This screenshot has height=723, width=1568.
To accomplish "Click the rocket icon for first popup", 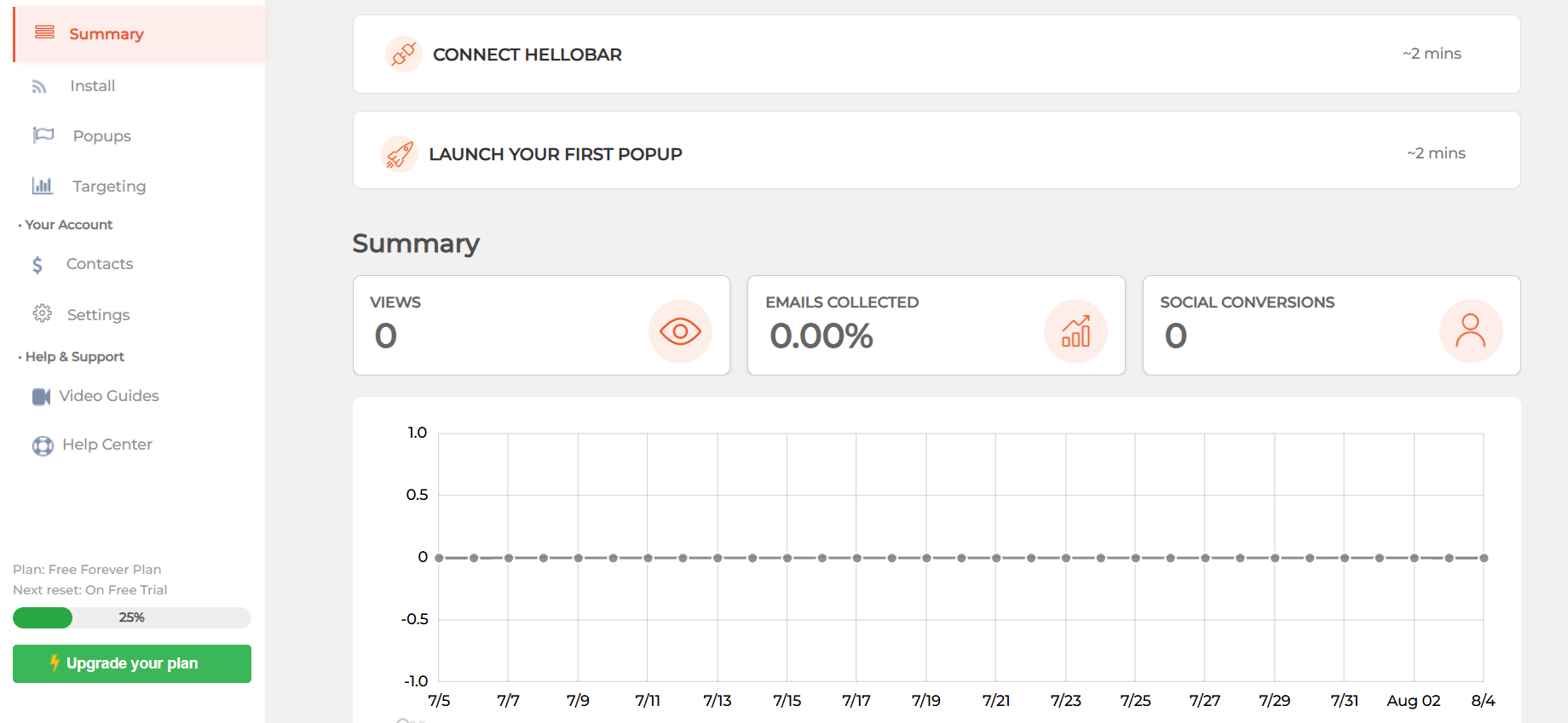I will 400,154.
